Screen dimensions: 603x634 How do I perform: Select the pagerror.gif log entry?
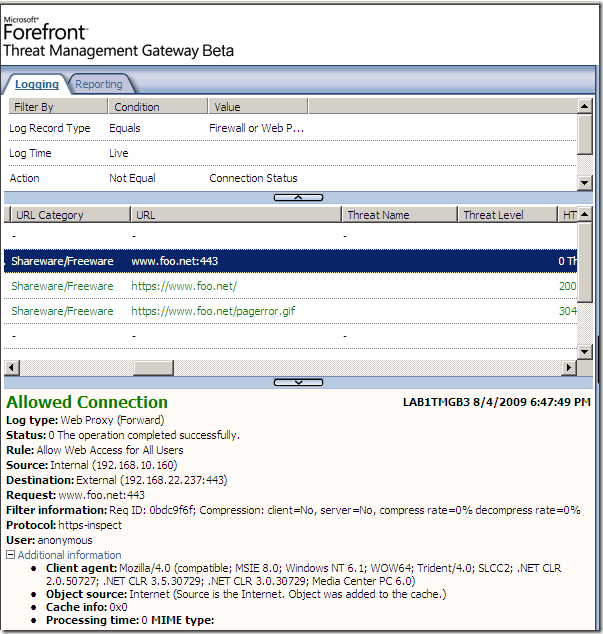tap(290, 311)
